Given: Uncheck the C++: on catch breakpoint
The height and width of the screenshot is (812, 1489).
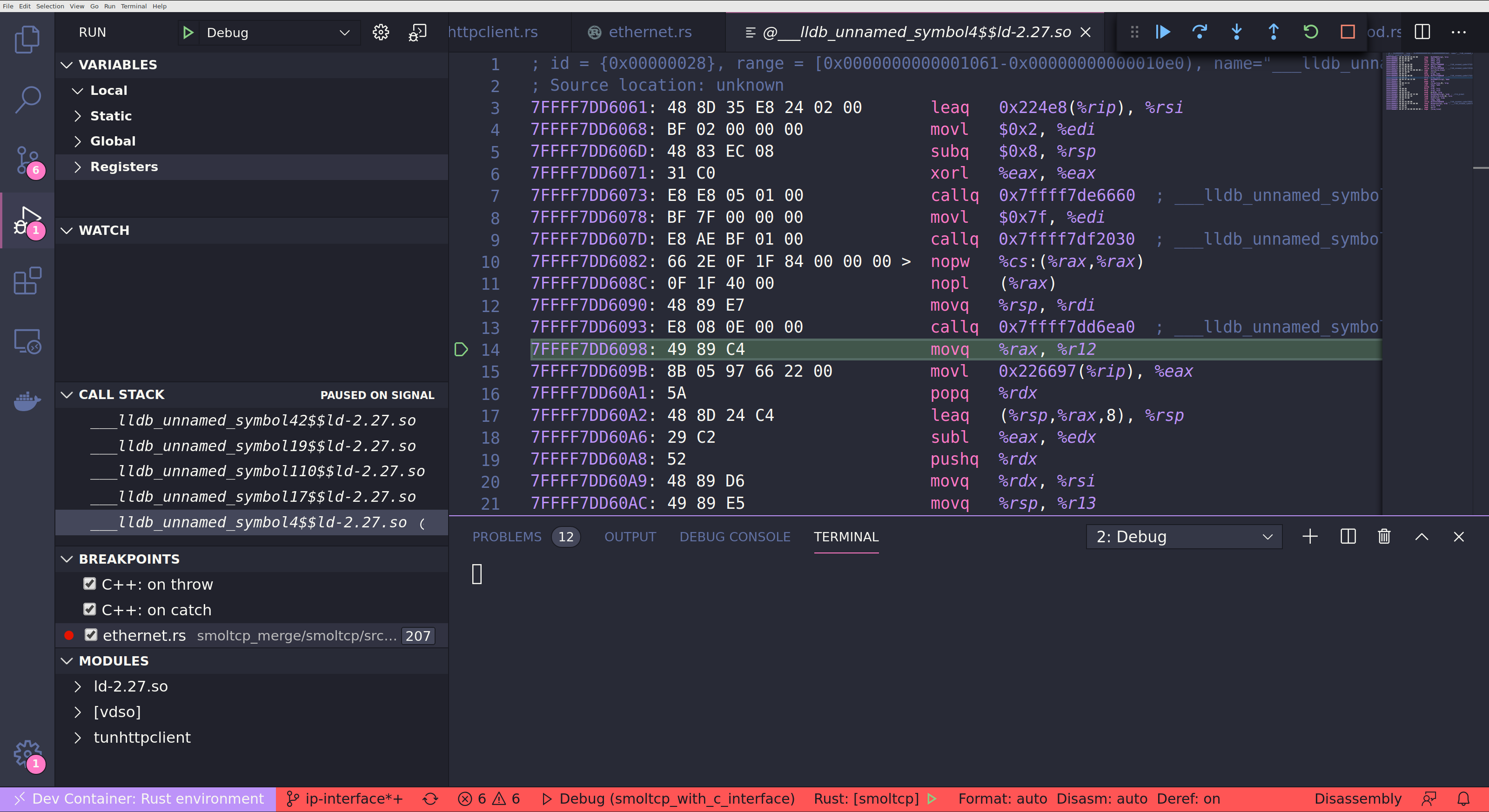Looking at the screenshot, I should click(x=90, y=609).
